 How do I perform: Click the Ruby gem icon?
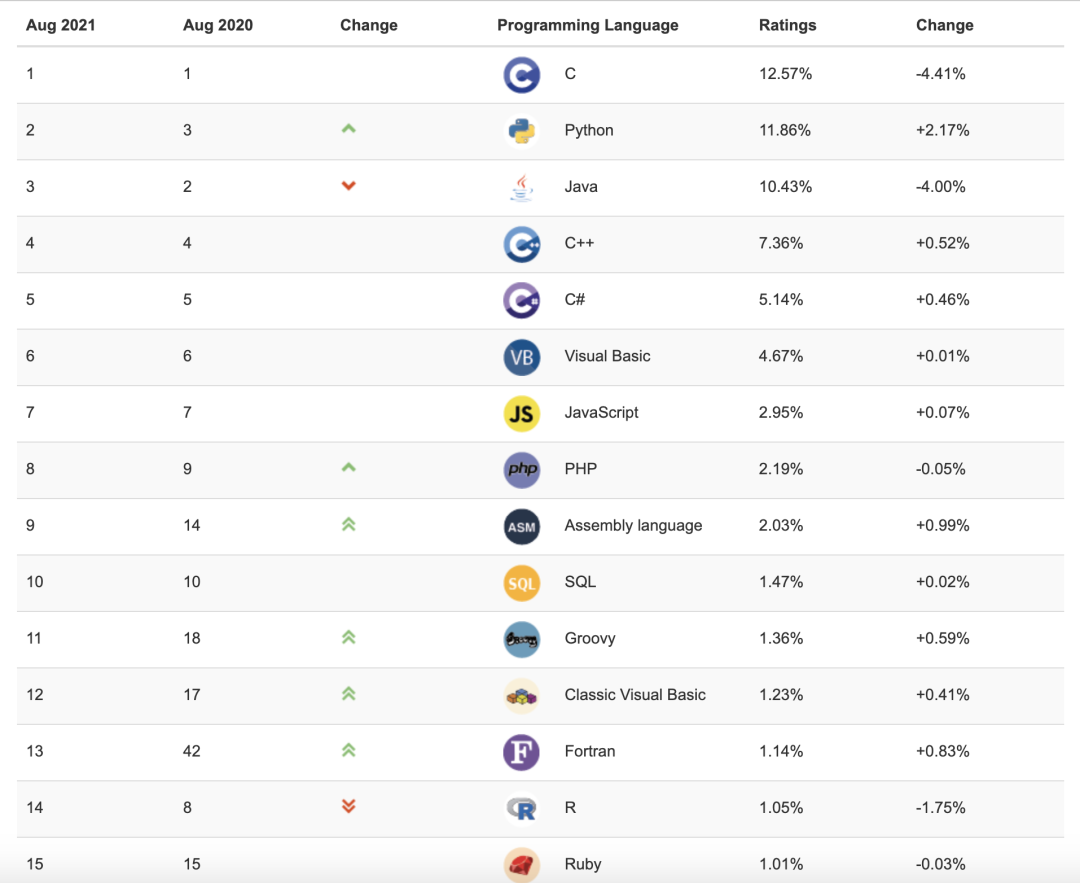coord(521,864)
